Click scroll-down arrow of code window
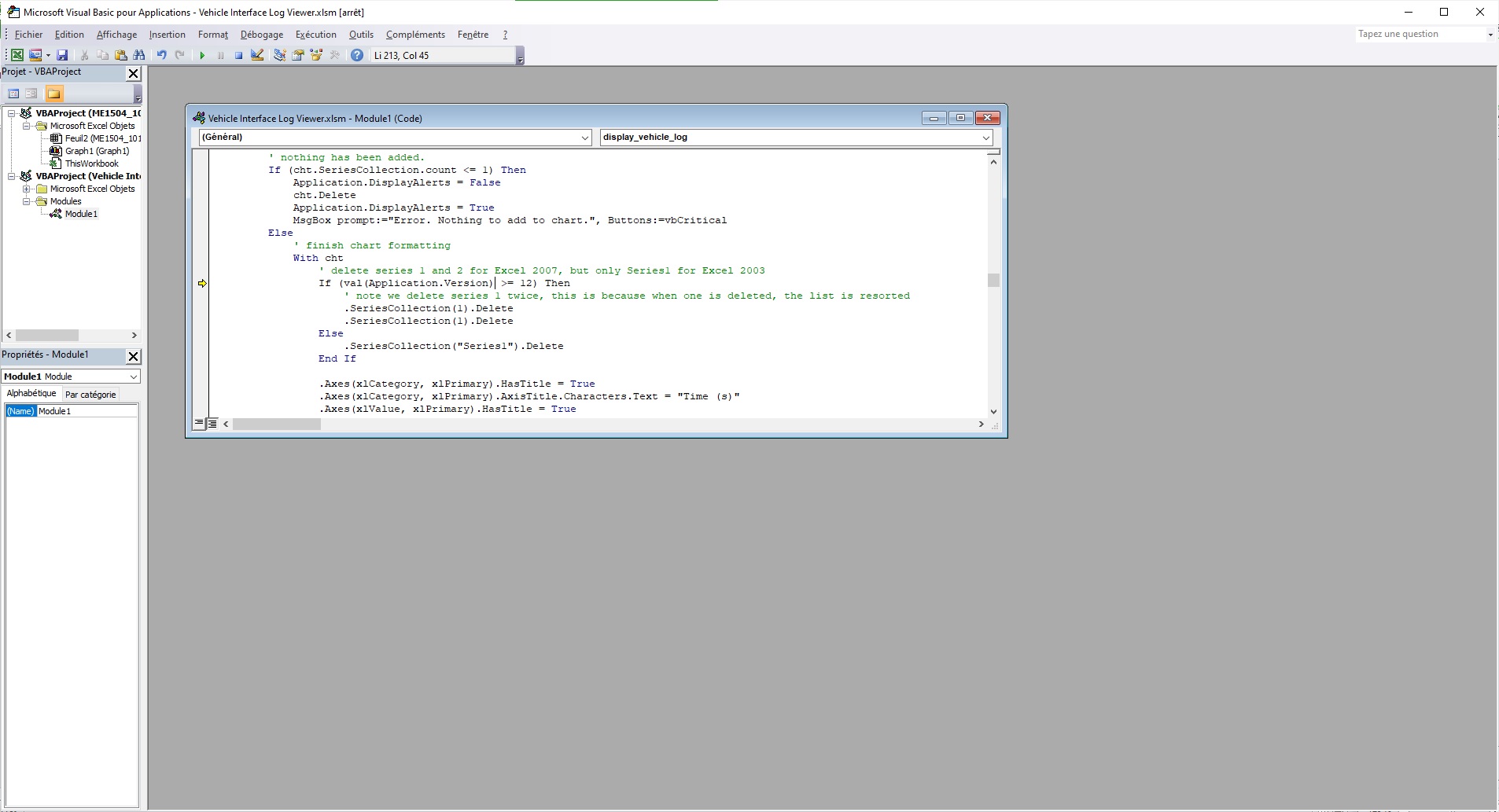 click(993, 411)
